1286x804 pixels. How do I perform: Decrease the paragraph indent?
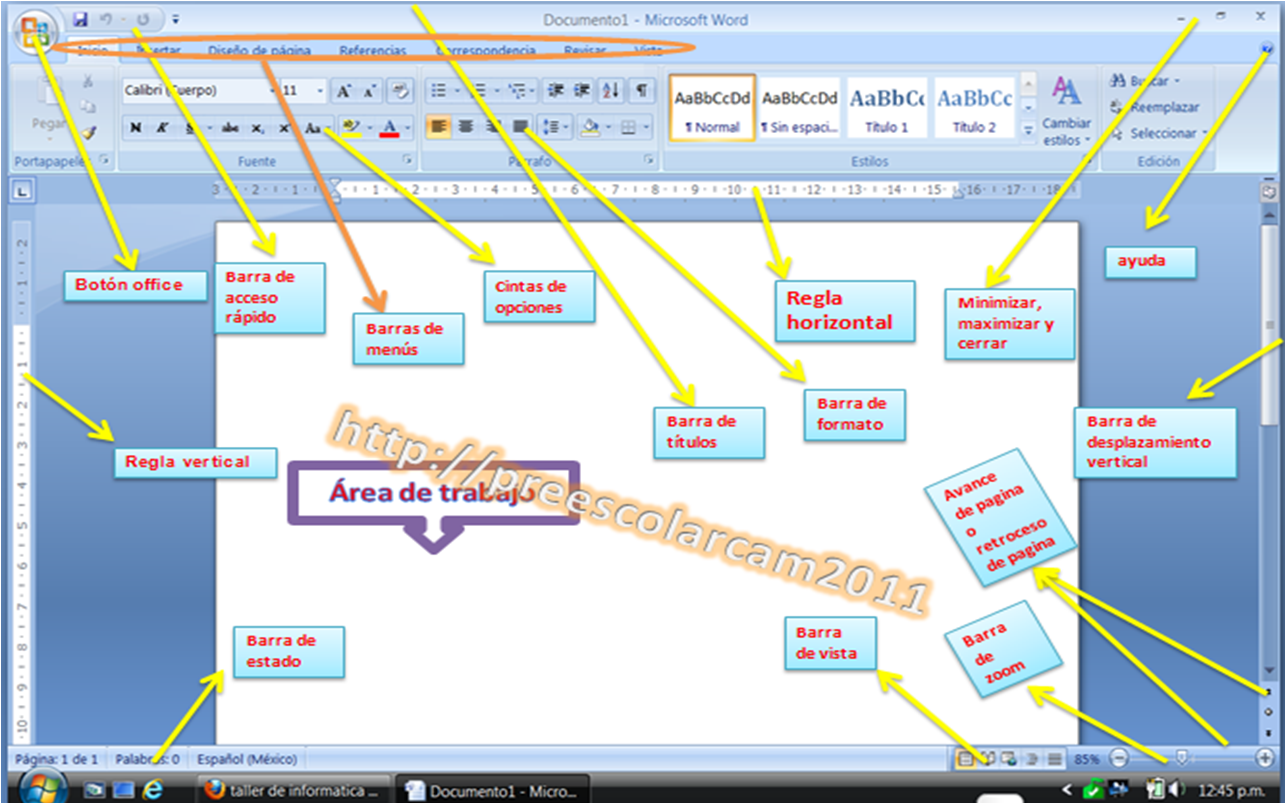(x=558, y=91)
